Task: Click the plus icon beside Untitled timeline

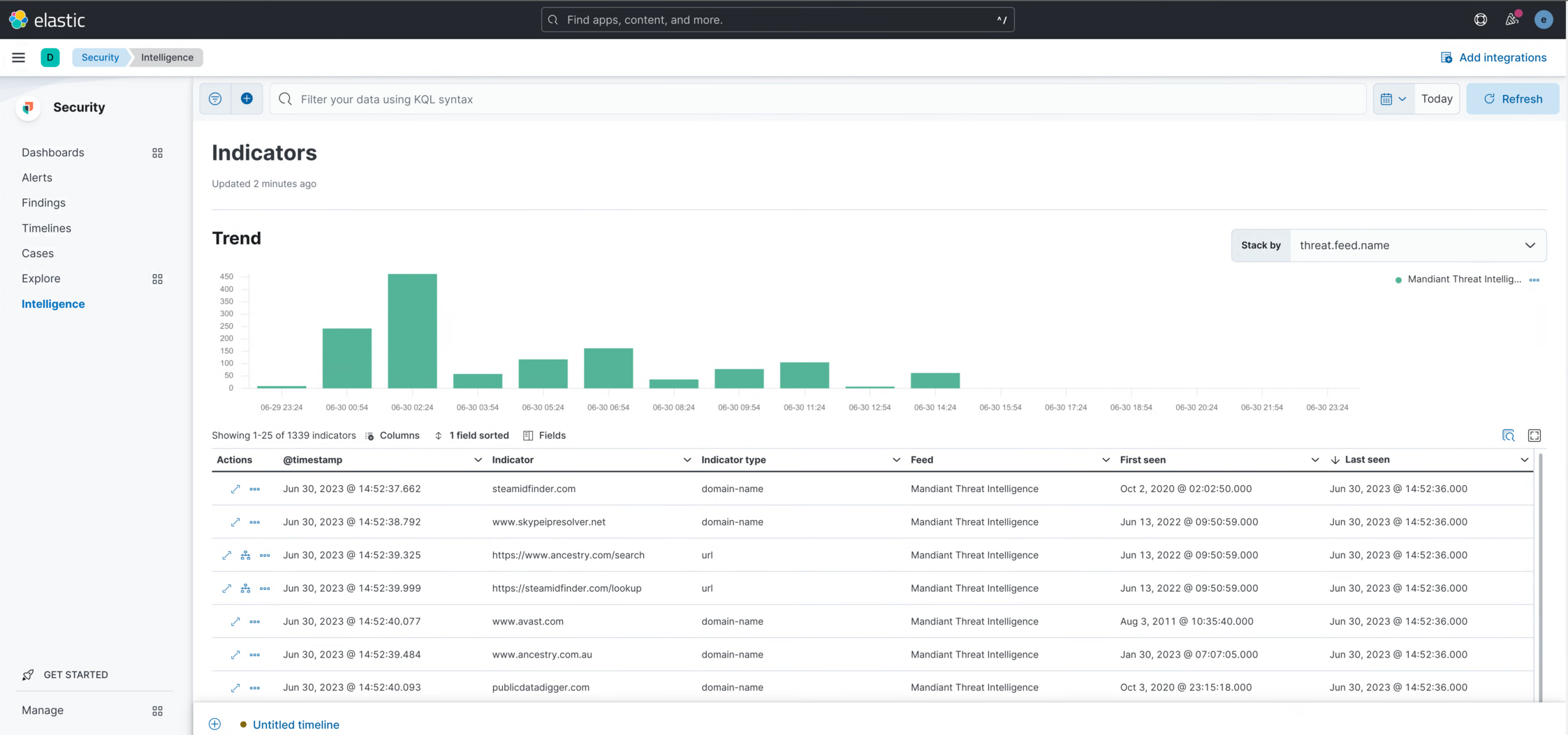Action: pyautogui.click(x=215, y=724)
